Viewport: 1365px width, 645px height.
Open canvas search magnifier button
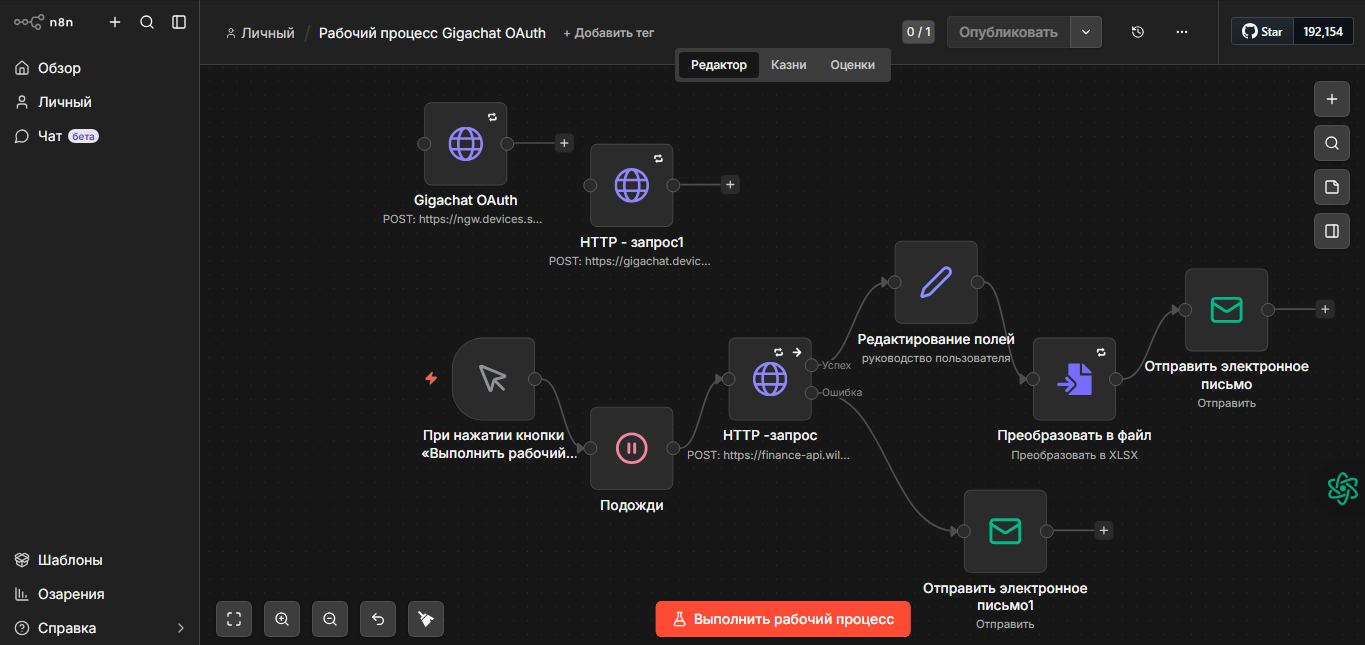click(1331, 143)
